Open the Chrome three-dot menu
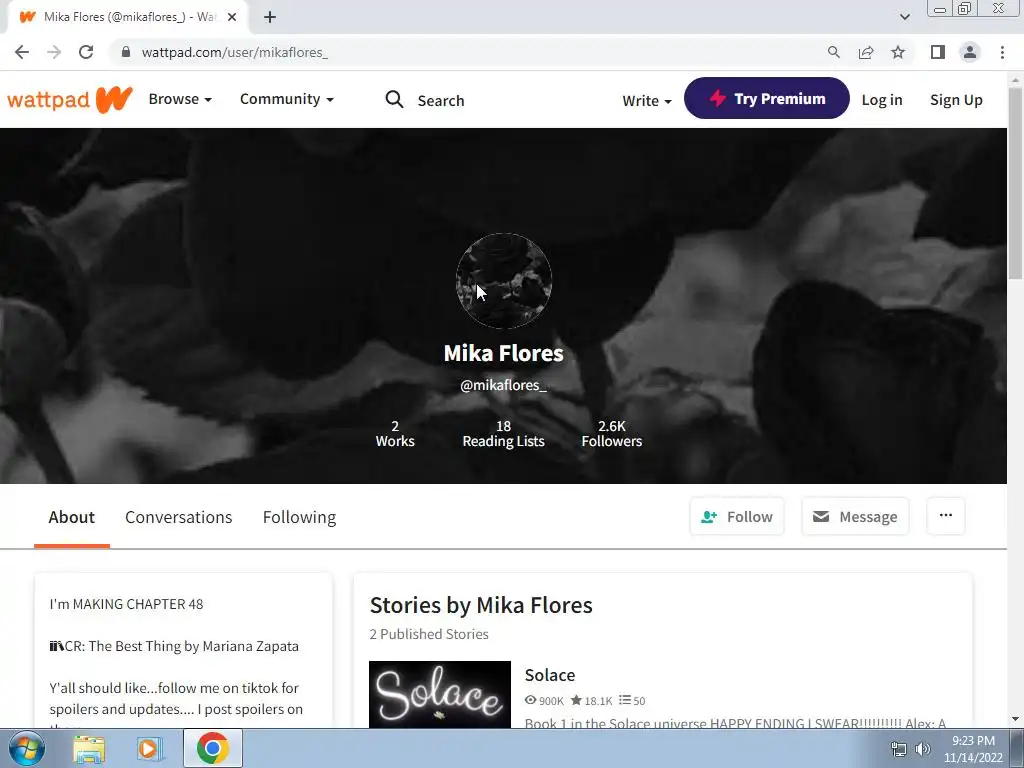1024x768 pixels. [1002, 52]
